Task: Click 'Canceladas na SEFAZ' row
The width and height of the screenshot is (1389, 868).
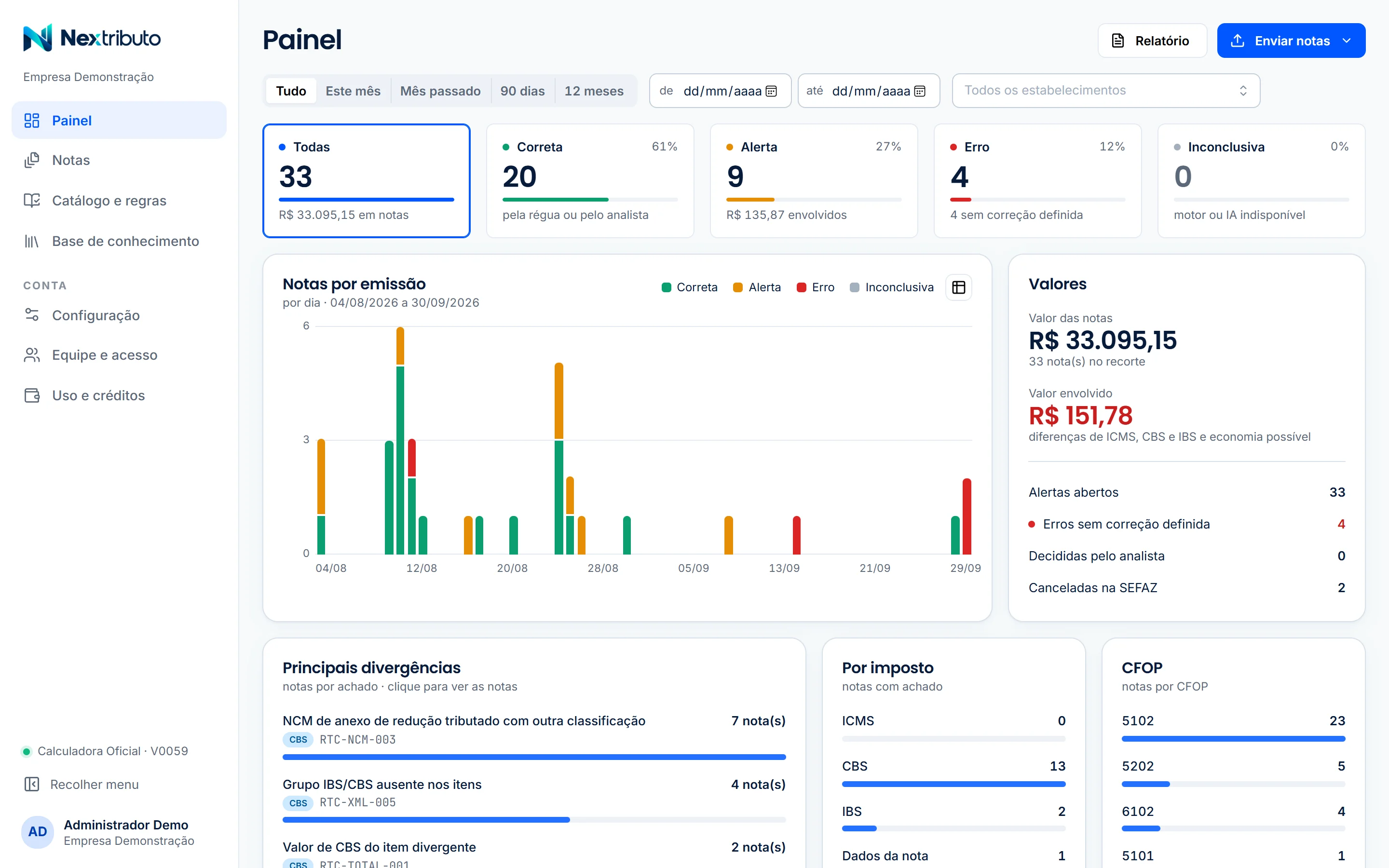Action: tap(1186, 588)
